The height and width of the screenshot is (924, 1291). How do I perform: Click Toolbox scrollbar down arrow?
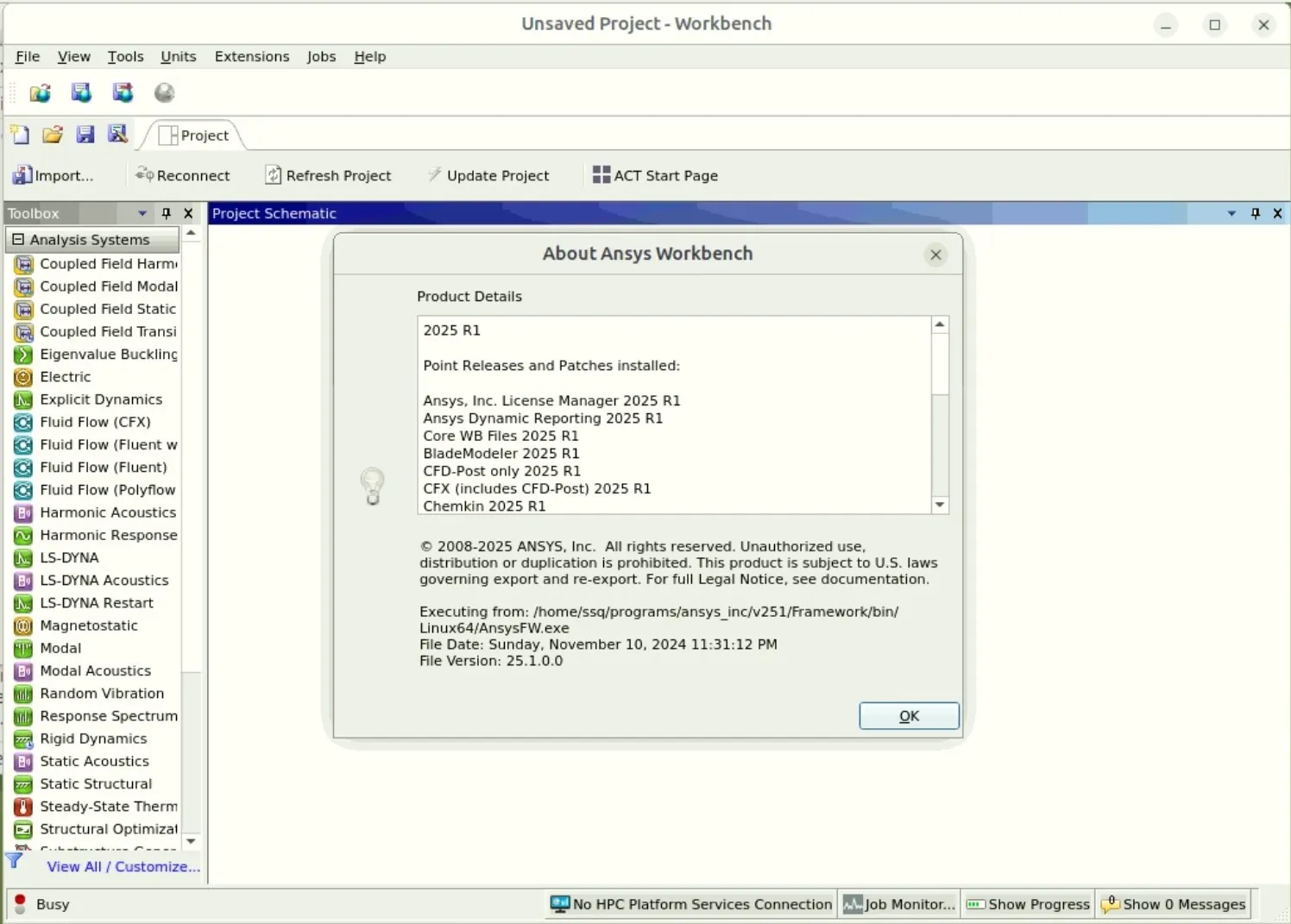pos(192,841)
